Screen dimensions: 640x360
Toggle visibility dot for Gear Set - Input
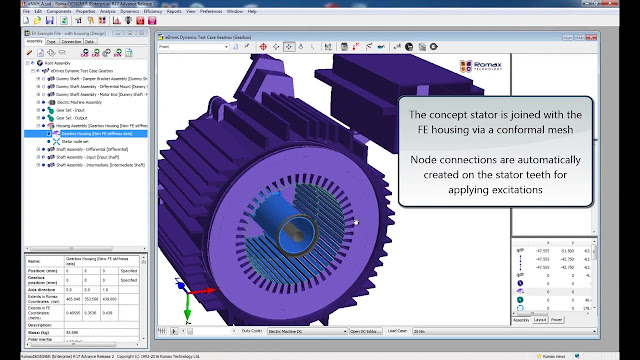pos(44,110)
